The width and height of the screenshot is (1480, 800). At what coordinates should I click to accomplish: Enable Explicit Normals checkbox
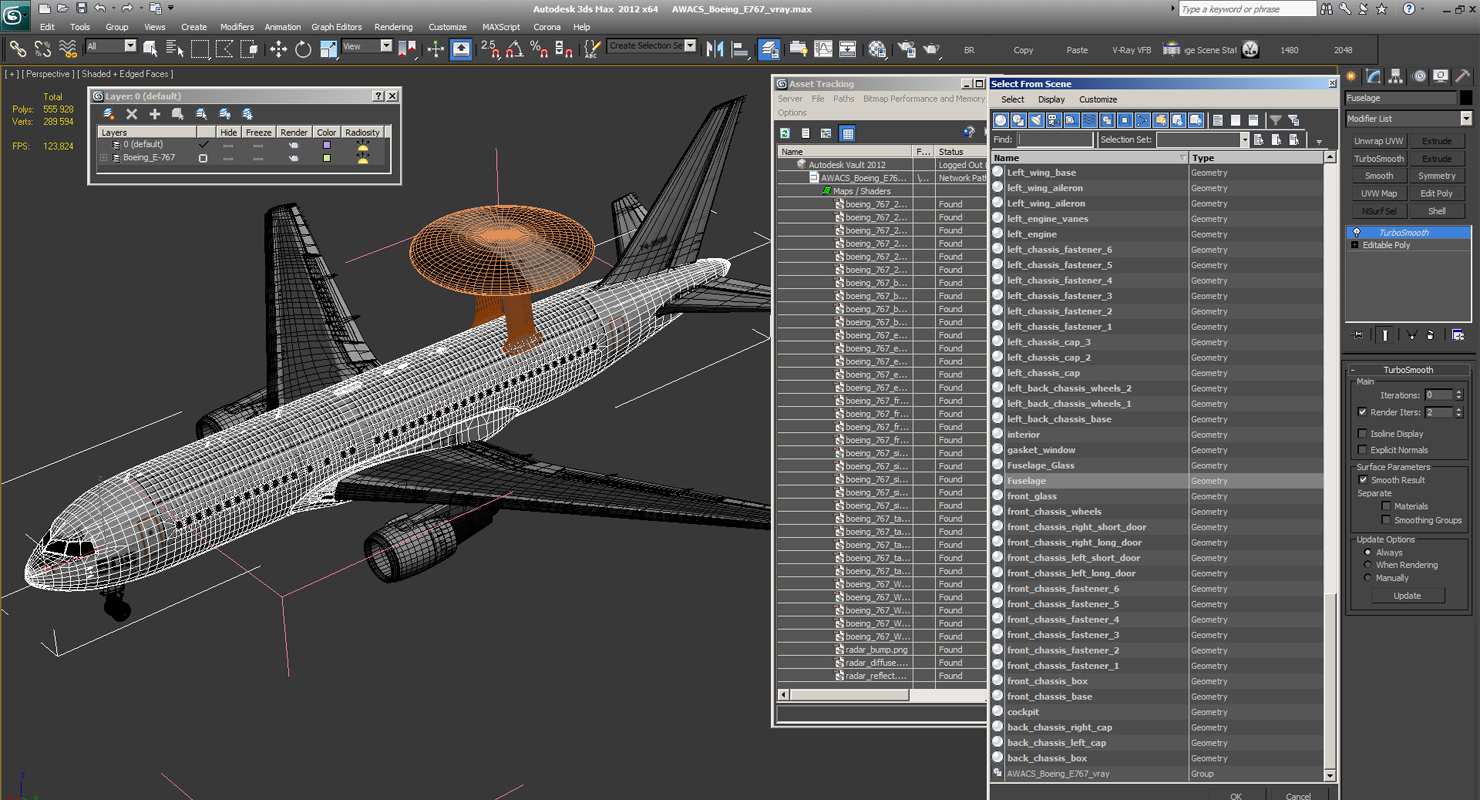(x=1362, y=450)
